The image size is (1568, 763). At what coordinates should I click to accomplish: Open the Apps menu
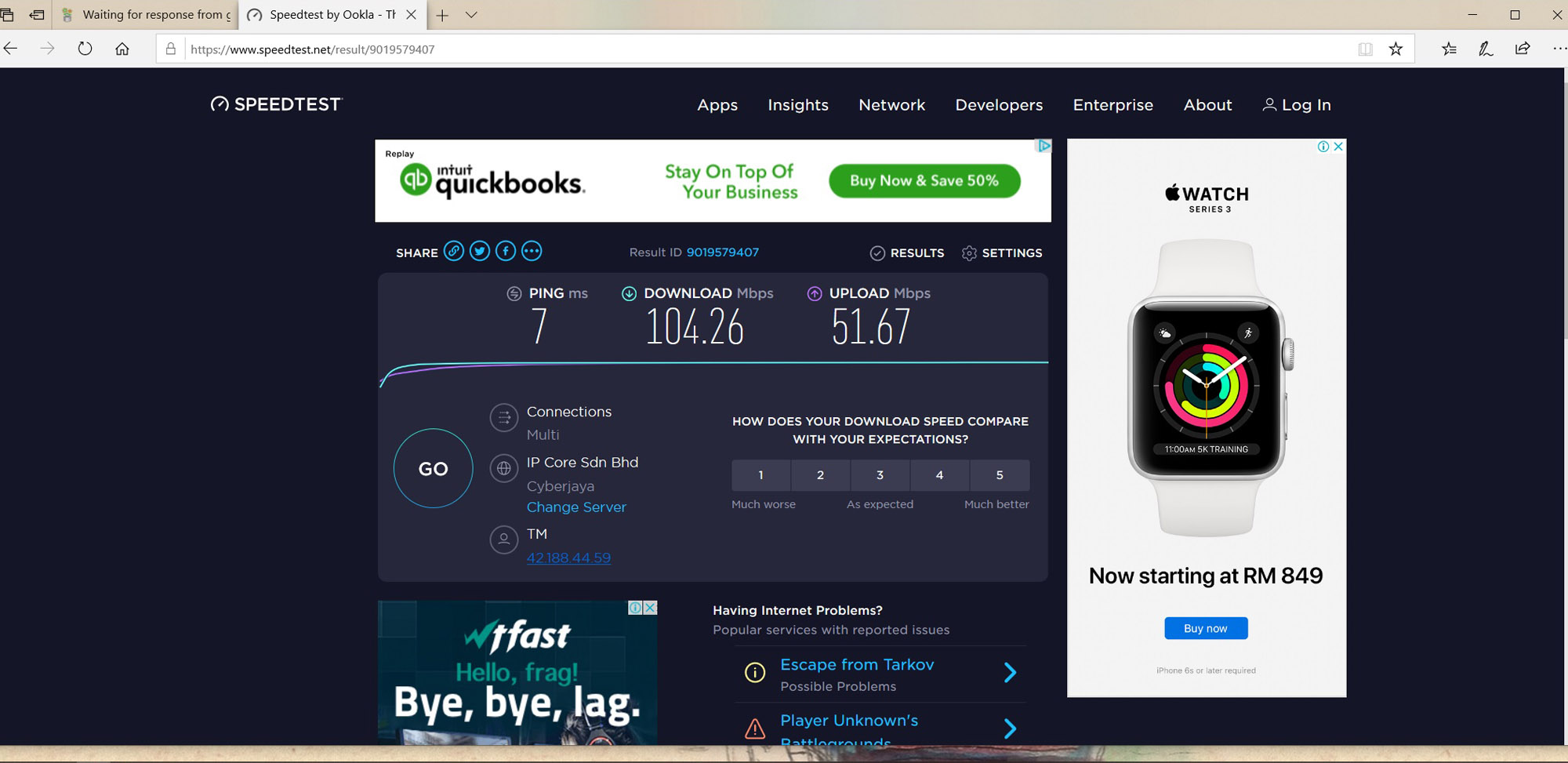click(717, 105)
